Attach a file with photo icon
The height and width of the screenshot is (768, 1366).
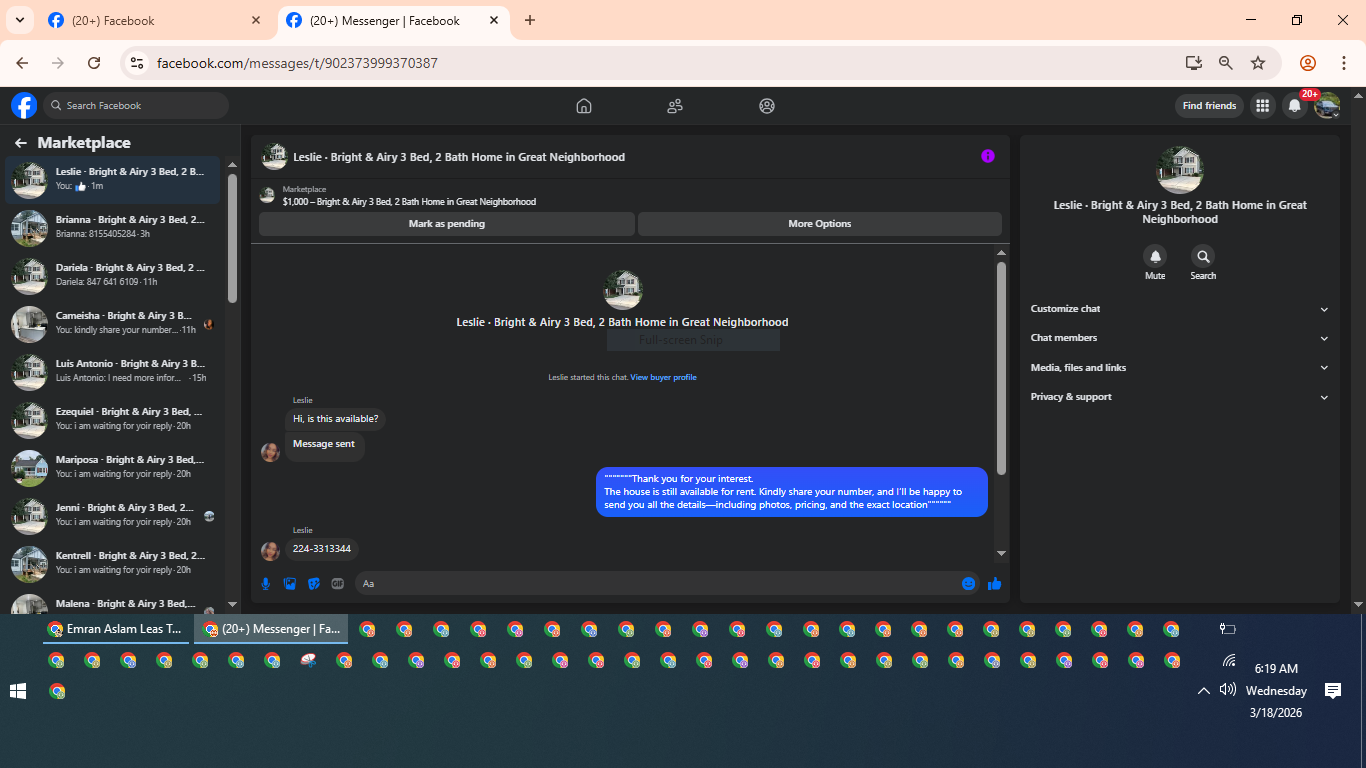pyautogui.click(x=290, y=584)
